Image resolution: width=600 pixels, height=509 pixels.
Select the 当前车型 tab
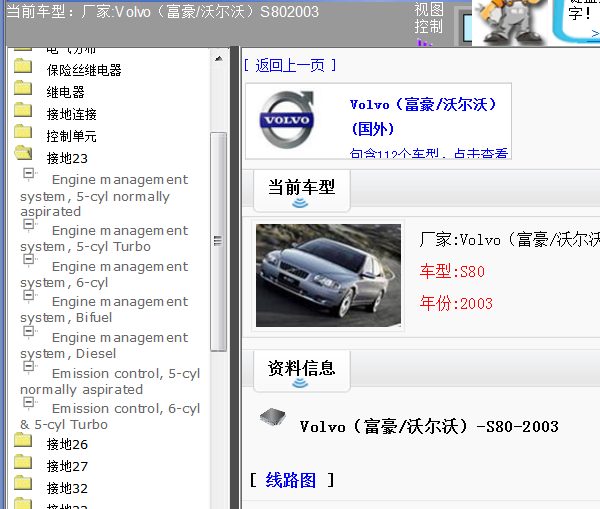tap(302, 191)
